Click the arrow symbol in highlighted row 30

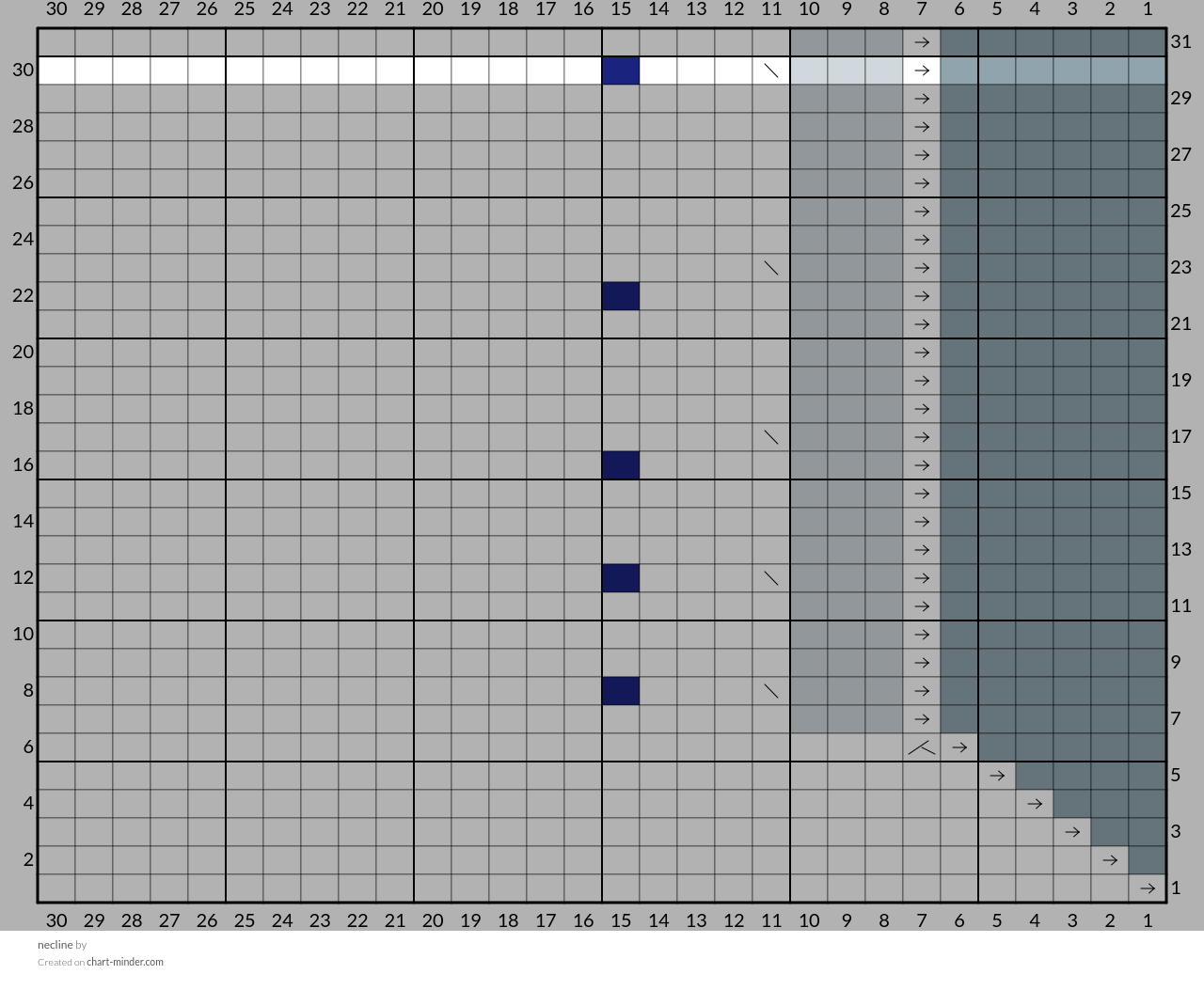coord(922,71)
